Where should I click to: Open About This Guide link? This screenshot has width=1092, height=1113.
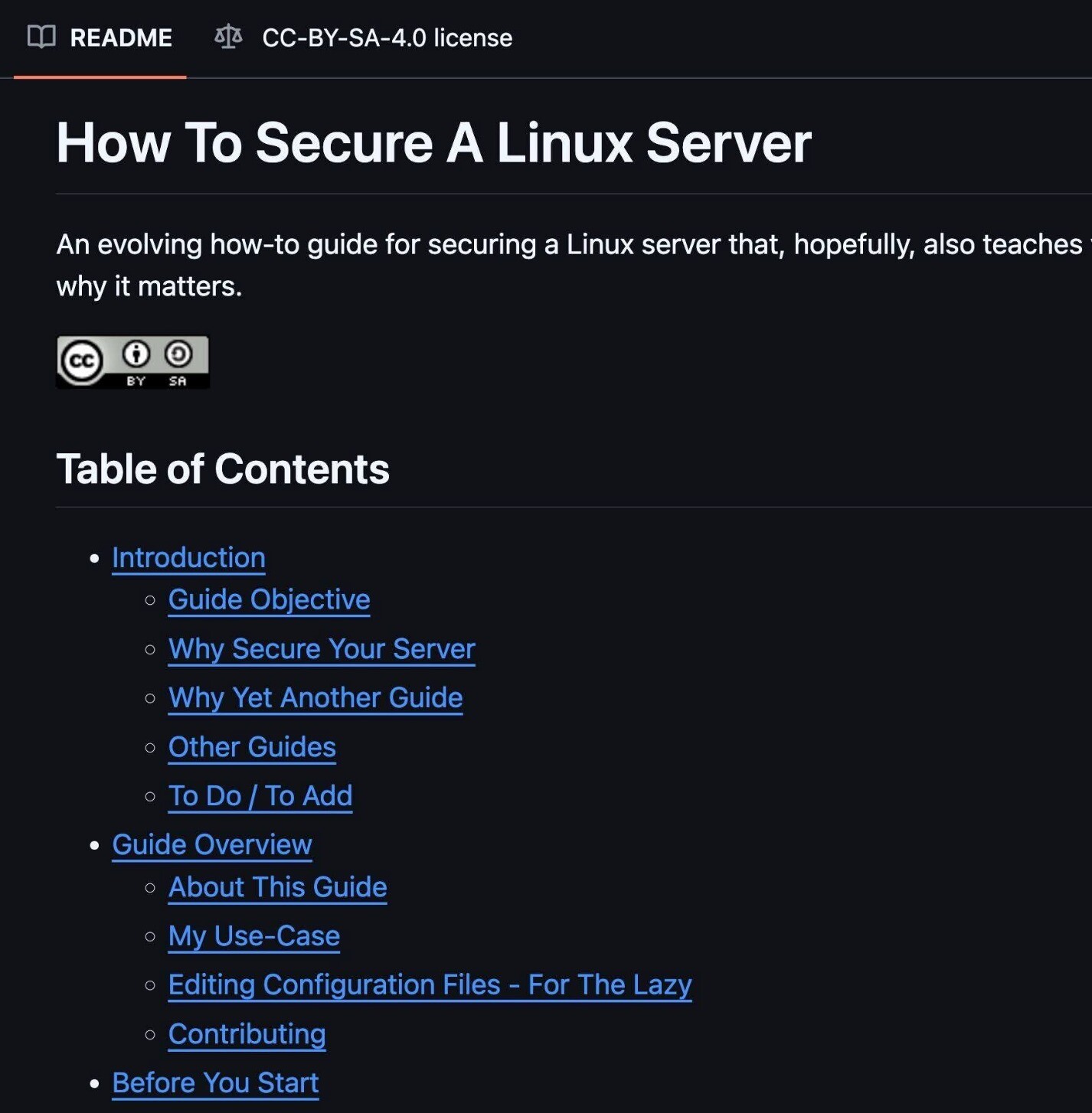(x=277, y=886)
